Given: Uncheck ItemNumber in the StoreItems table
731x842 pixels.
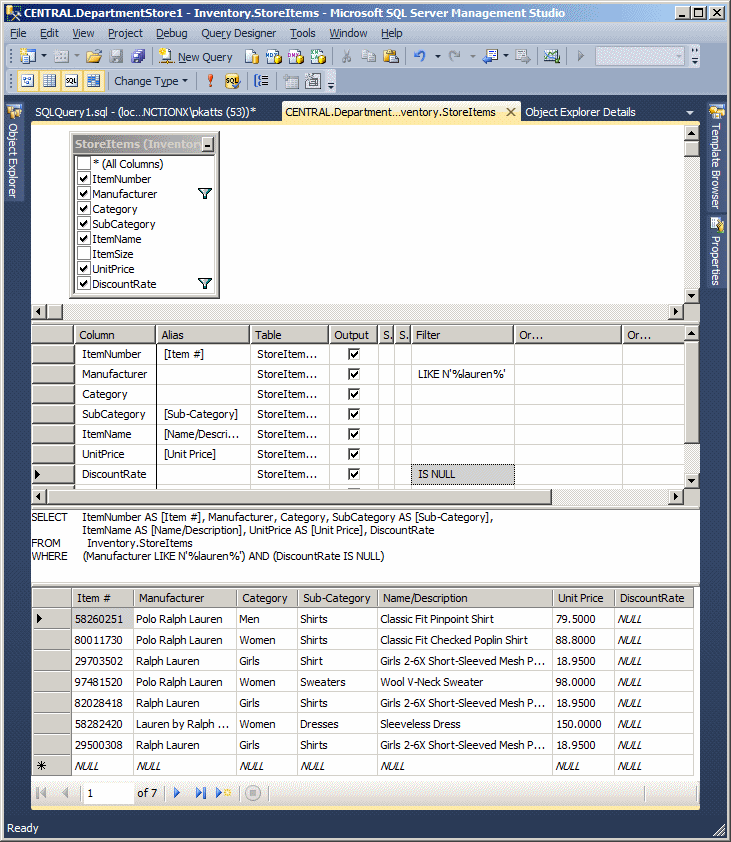Looking at the screenshot, I should [x=84, y=178].
